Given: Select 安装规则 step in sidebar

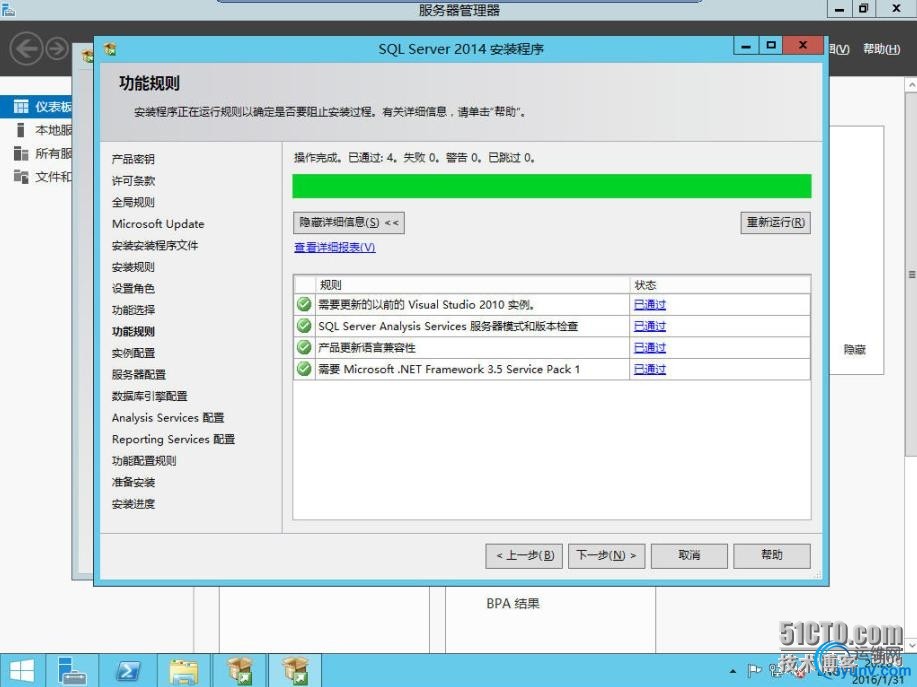Looking at the screenshot, I should 133,267.
